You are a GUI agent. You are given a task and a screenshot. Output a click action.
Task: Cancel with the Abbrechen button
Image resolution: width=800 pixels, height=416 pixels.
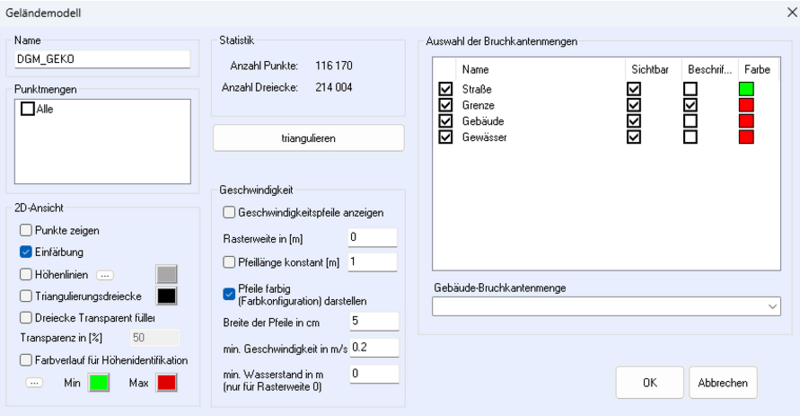pos(724,382)
